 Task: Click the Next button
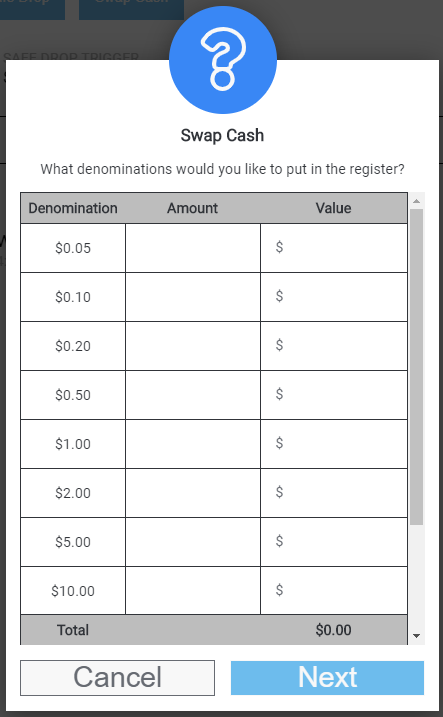coord(327,678)
